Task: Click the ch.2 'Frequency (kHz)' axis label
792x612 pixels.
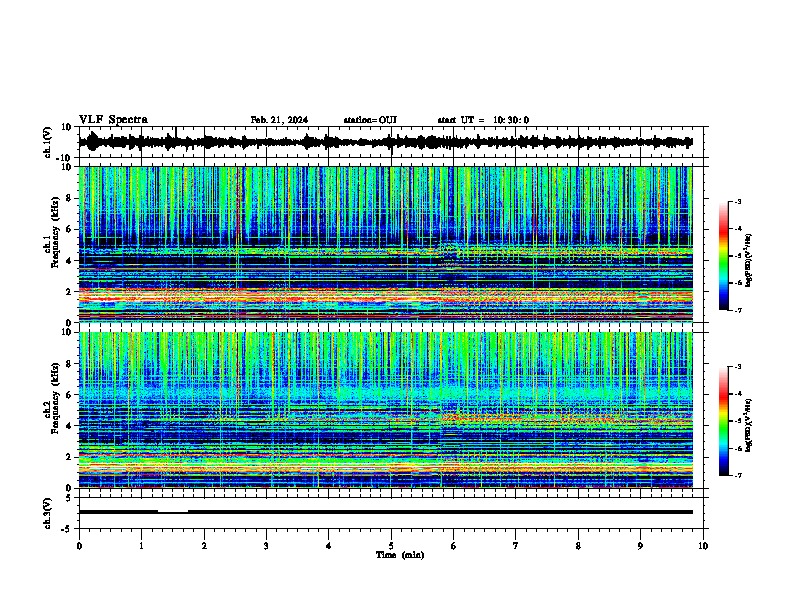Action: (x=56, y=398)
